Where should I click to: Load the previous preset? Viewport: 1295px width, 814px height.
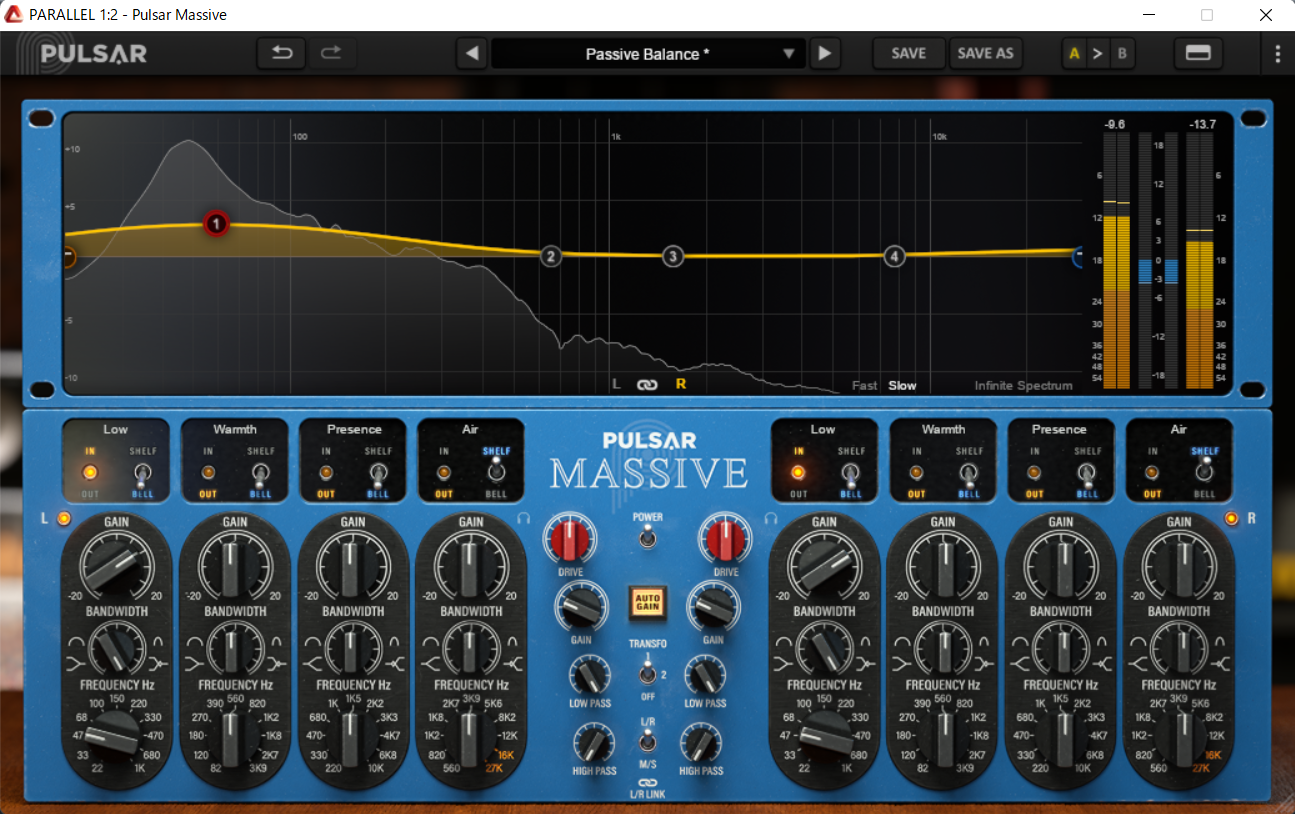473,54
